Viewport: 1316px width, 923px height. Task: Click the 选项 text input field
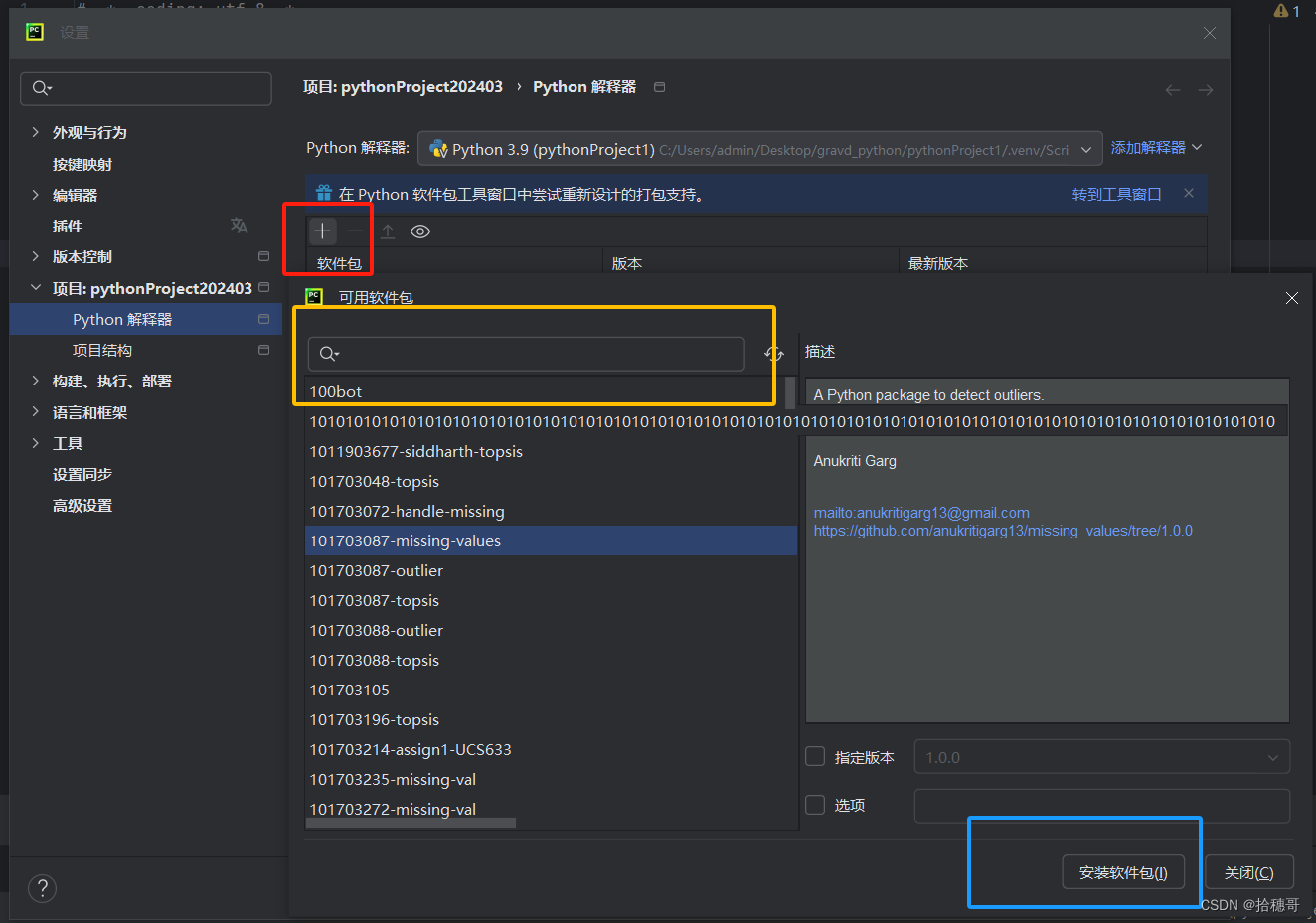pos(1102,805)
